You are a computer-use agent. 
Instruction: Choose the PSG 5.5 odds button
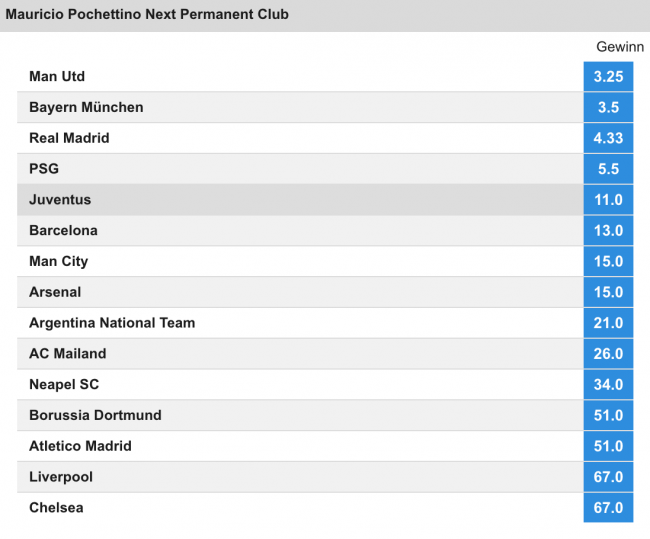pyautogui.click(x=607, y=169)
